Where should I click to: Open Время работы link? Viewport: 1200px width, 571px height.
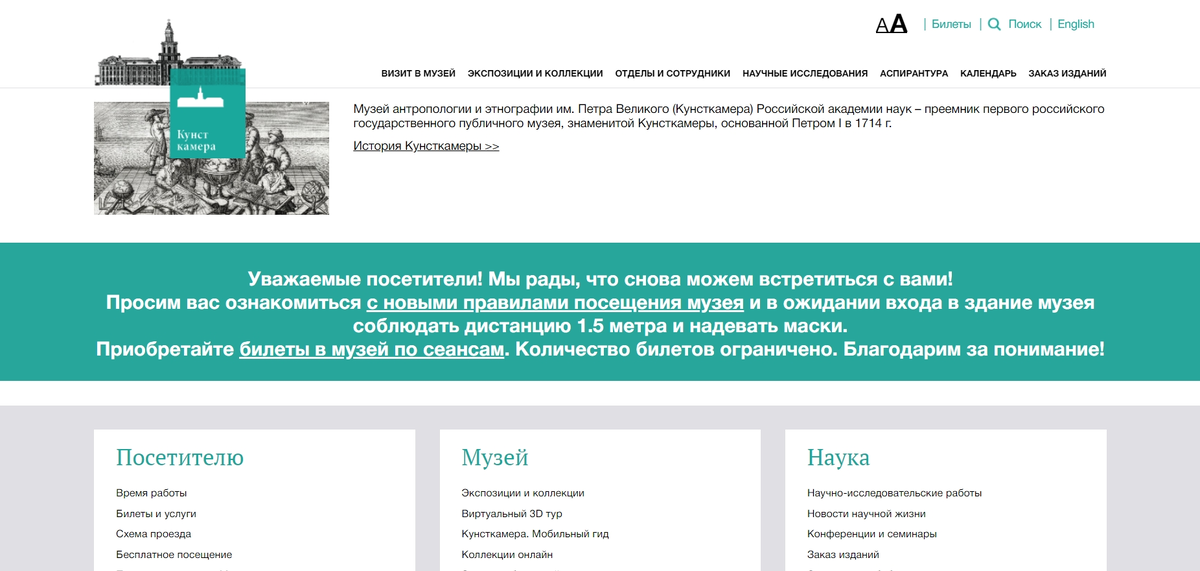[x=151, y=493]
